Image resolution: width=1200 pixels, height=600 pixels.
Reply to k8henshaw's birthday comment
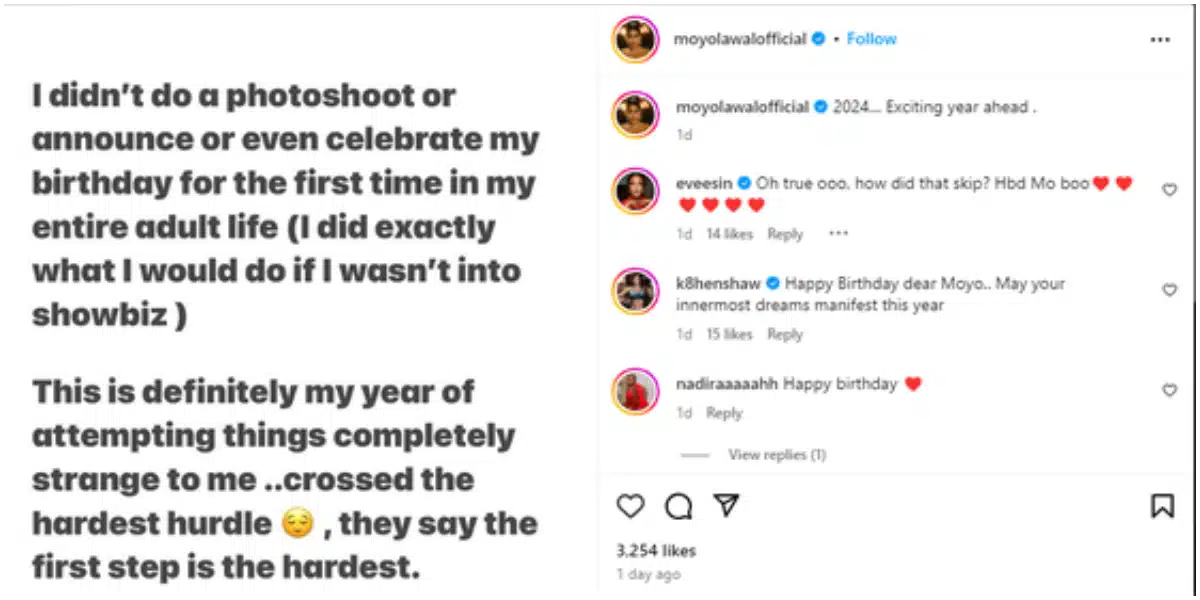point(785,334)
